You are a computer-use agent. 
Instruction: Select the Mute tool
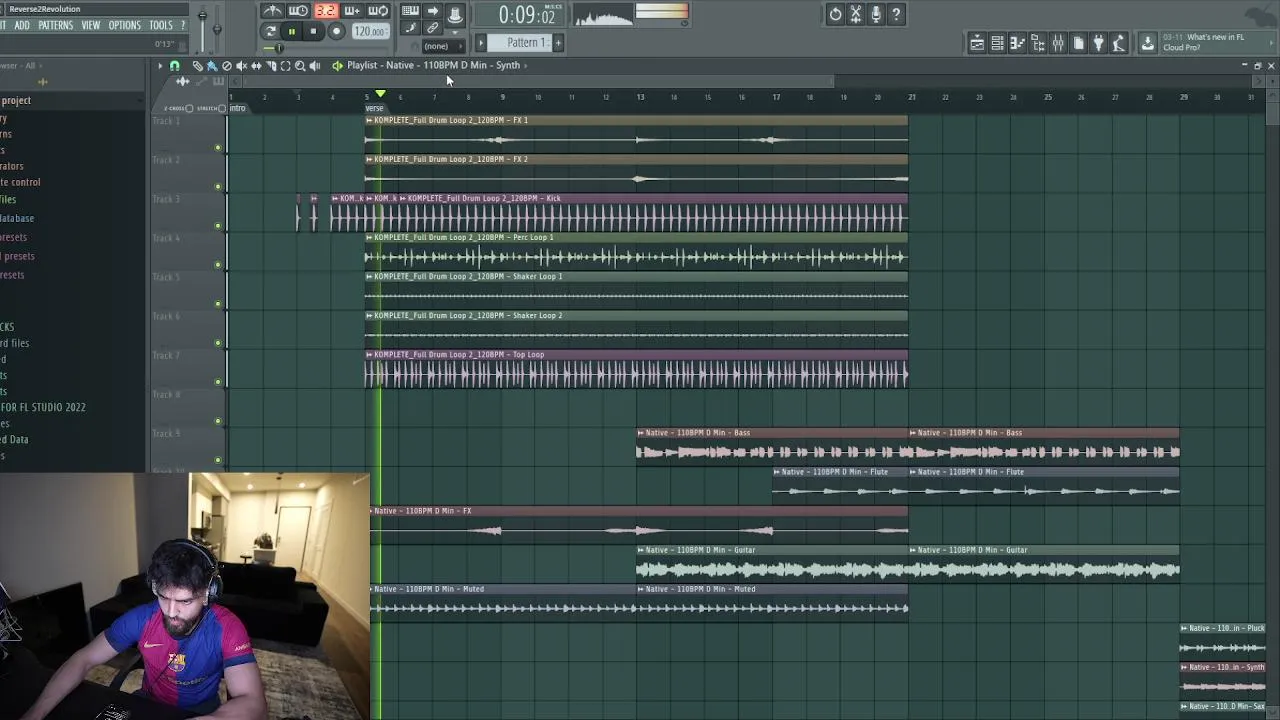(241, 65)
